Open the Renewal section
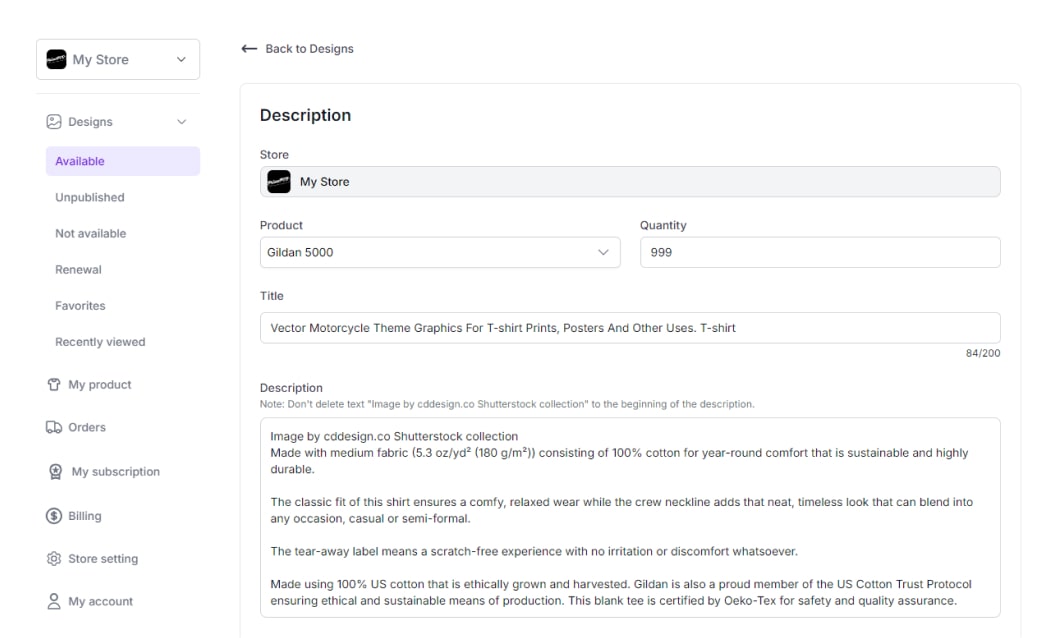Image resolution: width=1050 pixels, height=638 pixels. (78, 270)
